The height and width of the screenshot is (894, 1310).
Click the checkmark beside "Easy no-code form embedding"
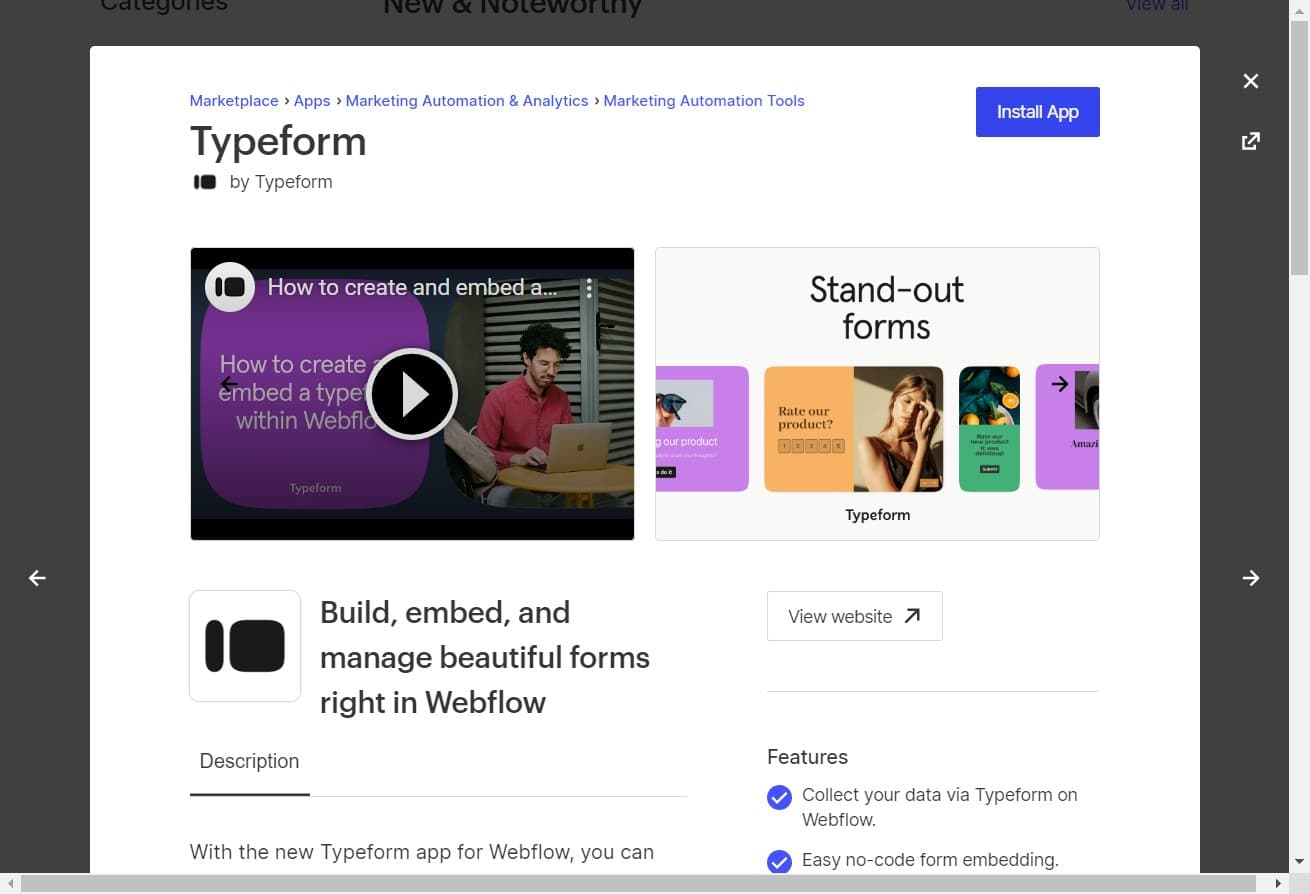click(779, 861)
